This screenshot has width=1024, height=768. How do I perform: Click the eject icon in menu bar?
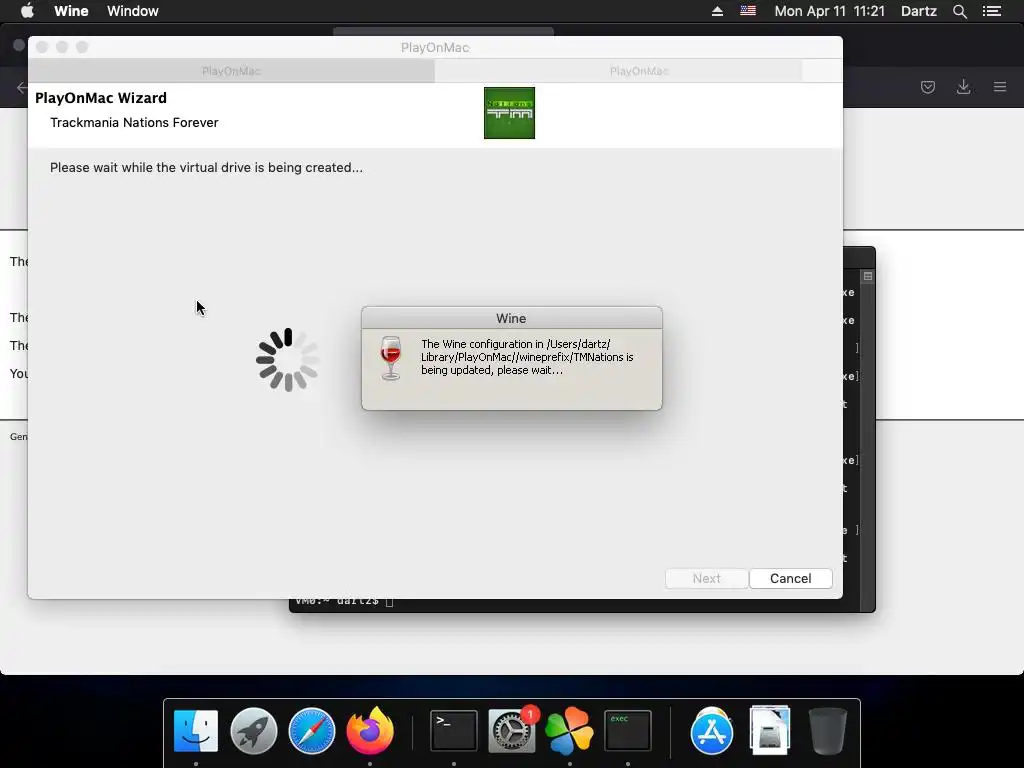717,11
